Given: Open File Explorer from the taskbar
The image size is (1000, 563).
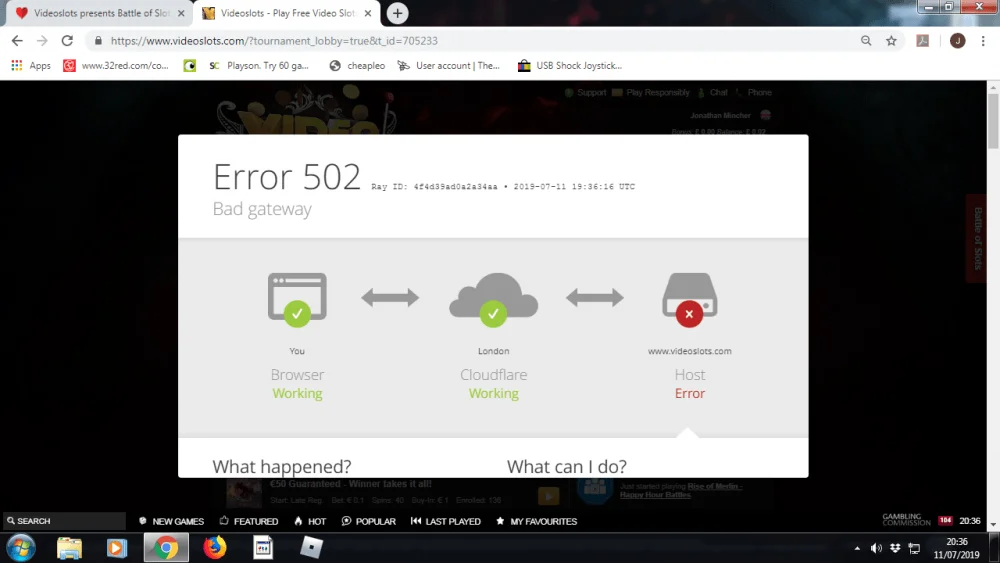Looking at the screenshot, I should pyautogui.click(x=70, y=548).
